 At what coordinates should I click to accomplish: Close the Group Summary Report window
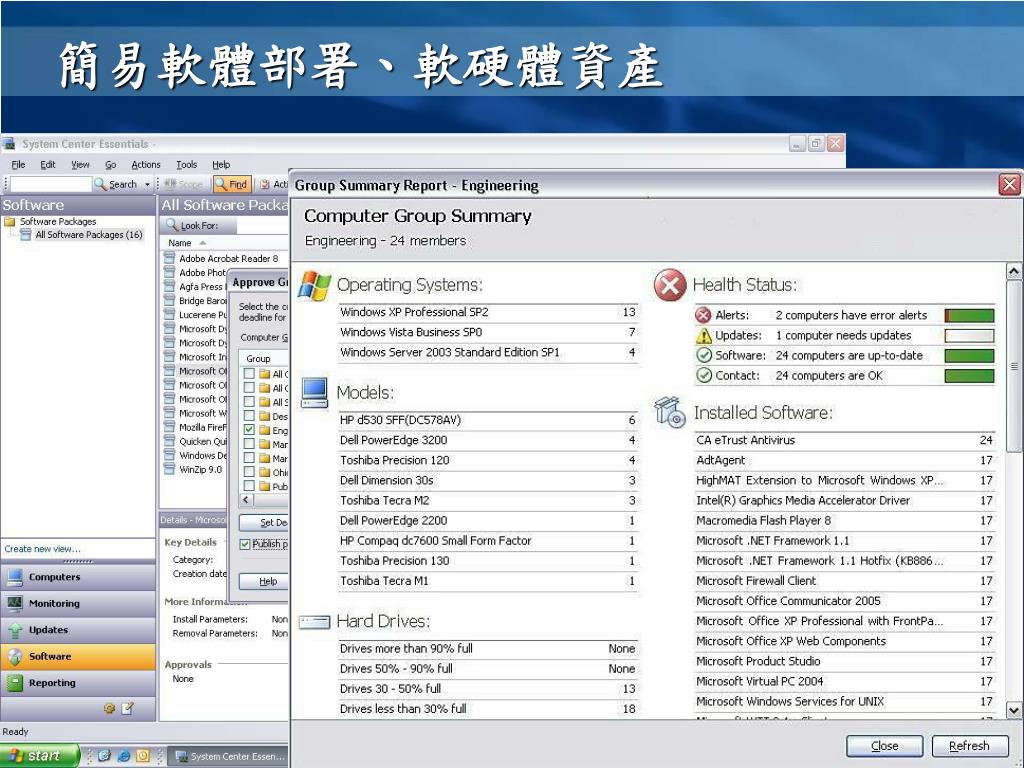[1010, 185]
